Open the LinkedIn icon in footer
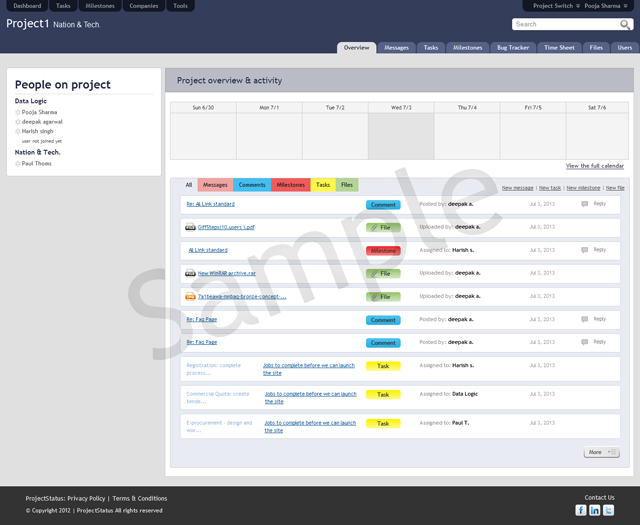Image resolution: width=640 pixels, height=525 pixels. click(x=594, y=510)
